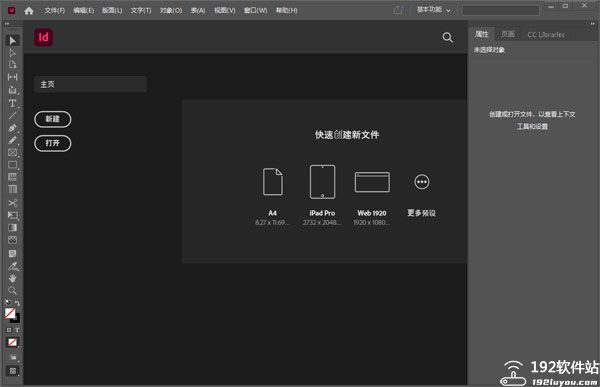Collapse the right panel double-arrow
Image resolution: width=600 pixels, height=387 pixels.
click(592, 24)
